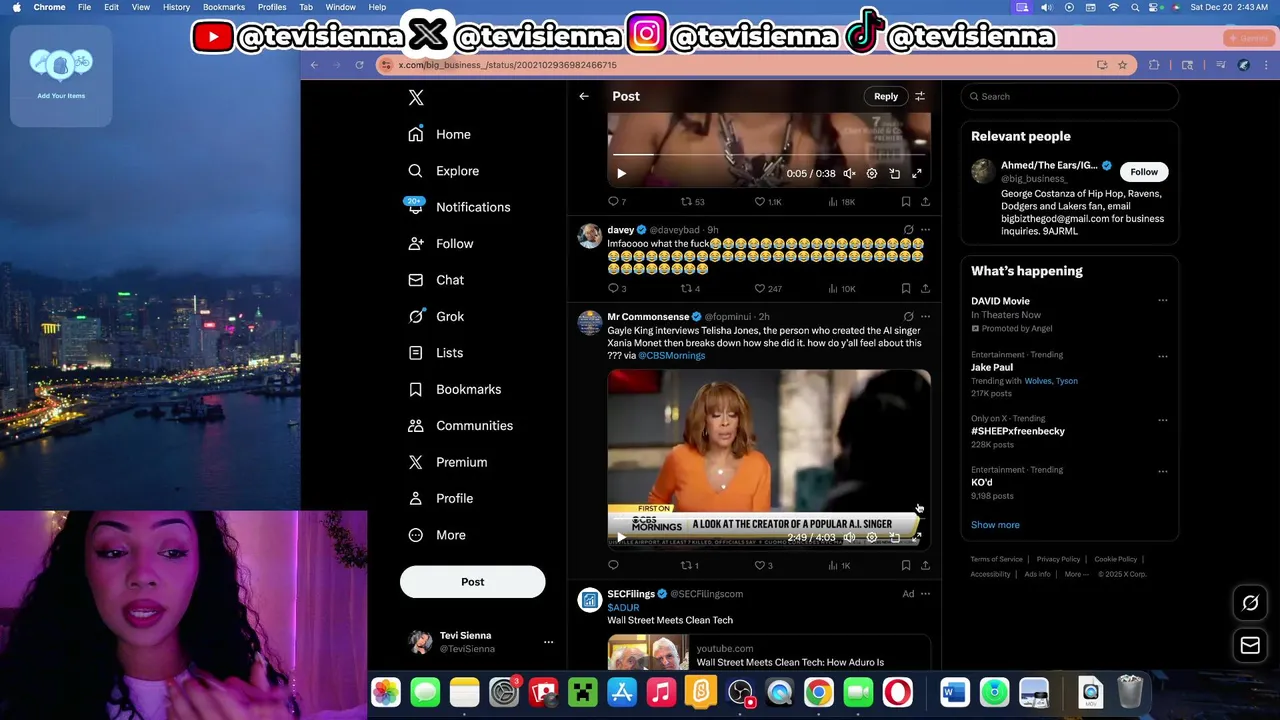Follow Ahmed/The Ears in Relevant people
The image size is (1280, 720).
click(x=1144, y=172)
